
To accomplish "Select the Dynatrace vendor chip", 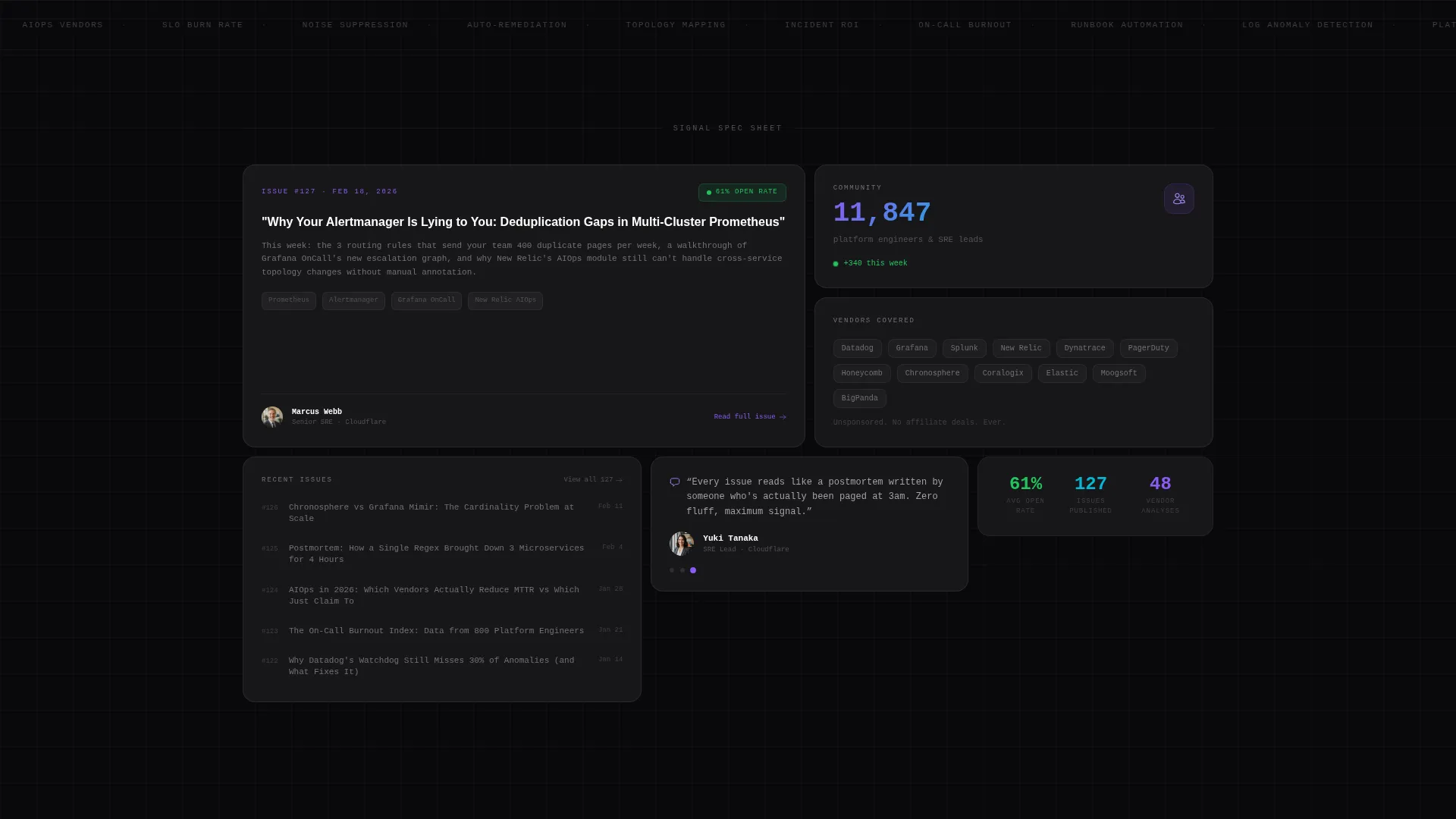I will point(1085,349).
